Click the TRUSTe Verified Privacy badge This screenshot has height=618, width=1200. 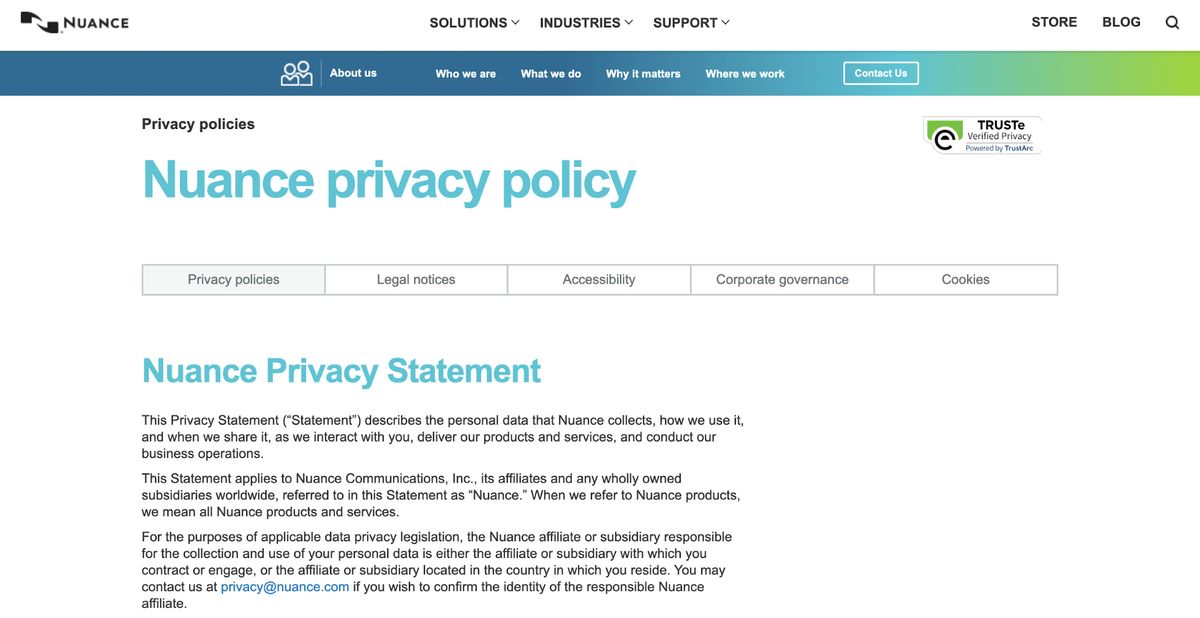coord(982,135)
